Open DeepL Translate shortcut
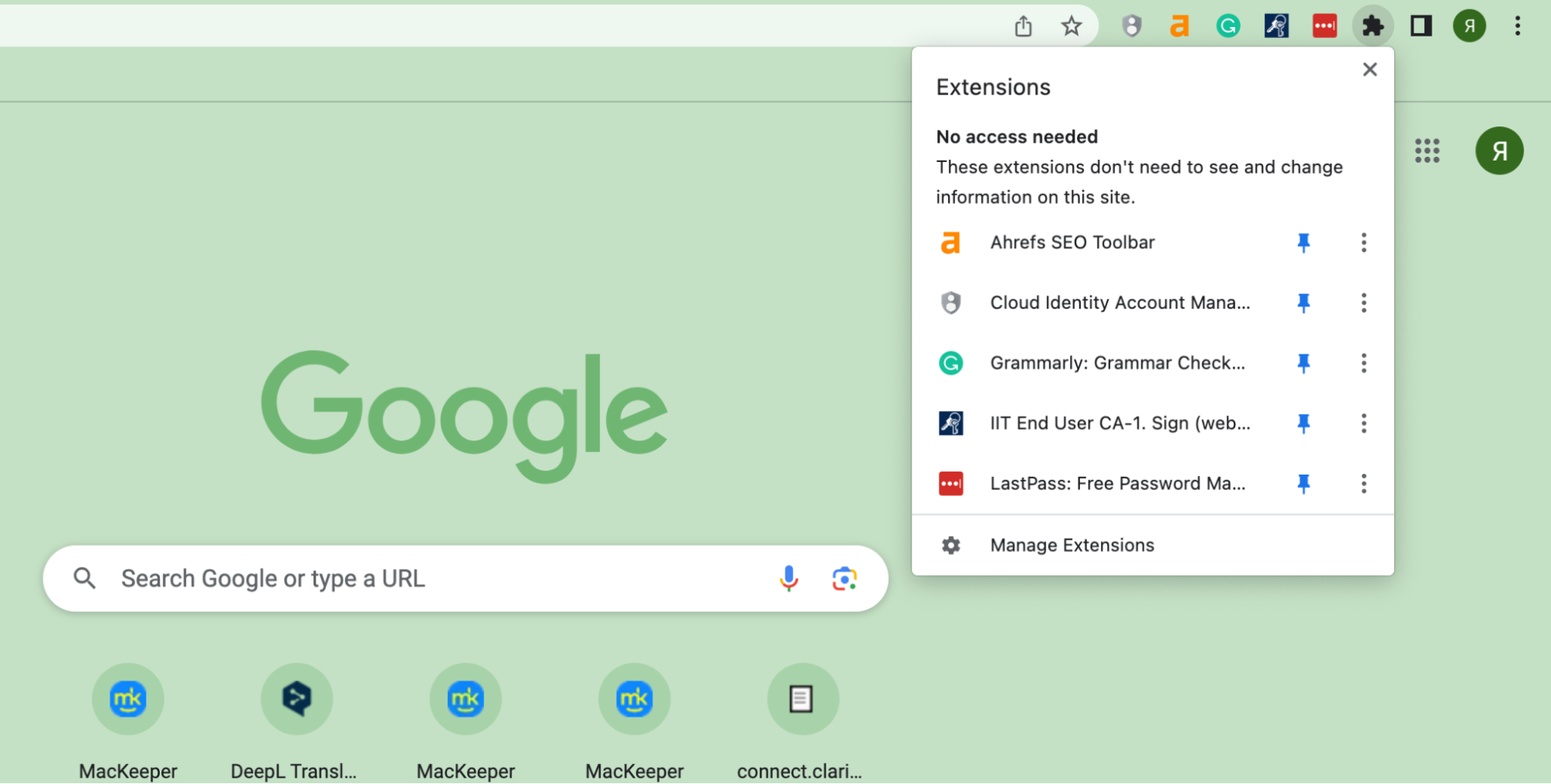Screen dimensions: 1551x784 (296, 699)
